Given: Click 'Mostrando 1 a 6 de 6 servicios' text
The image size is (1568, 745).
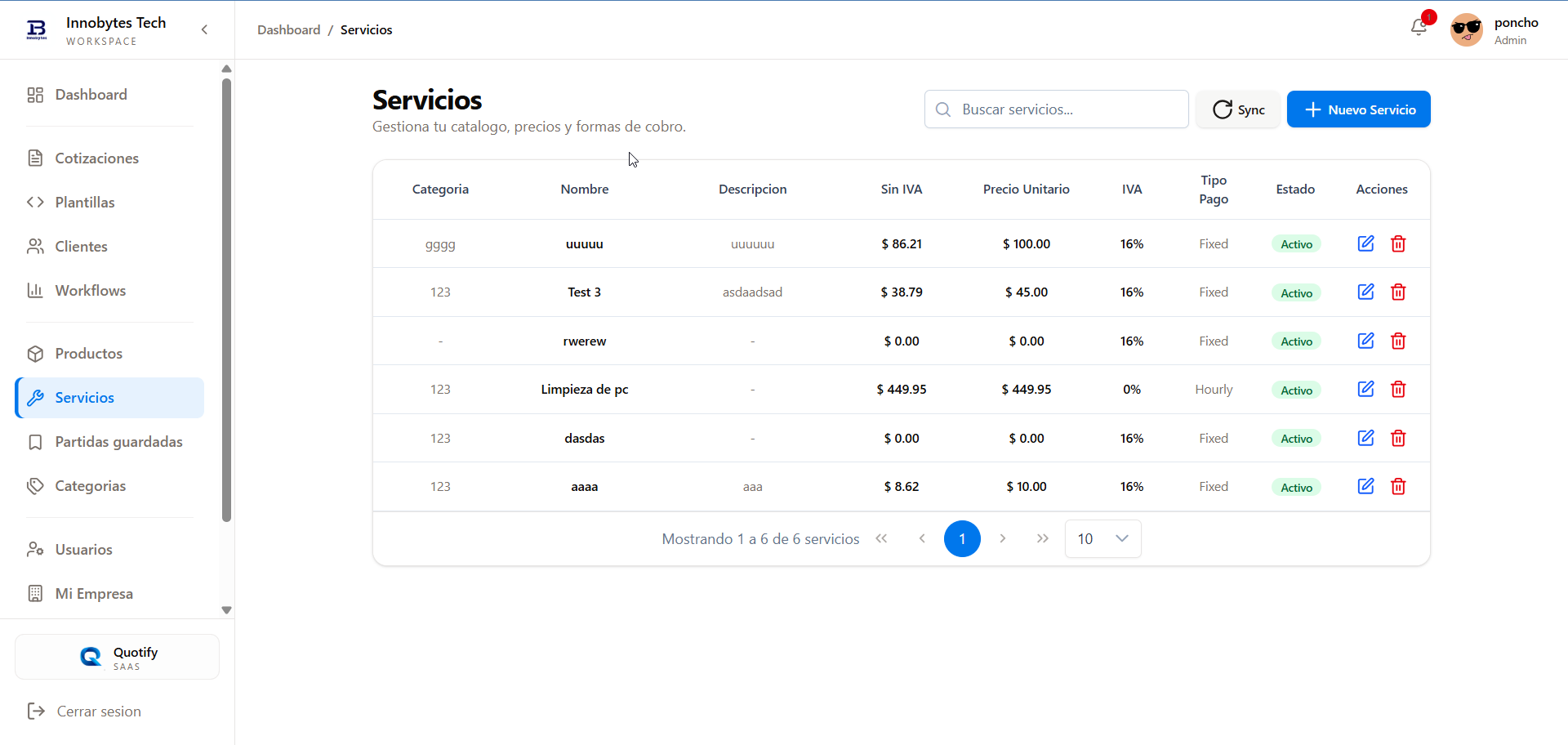Looking at the screenshot, I should [x=760, y=539].
